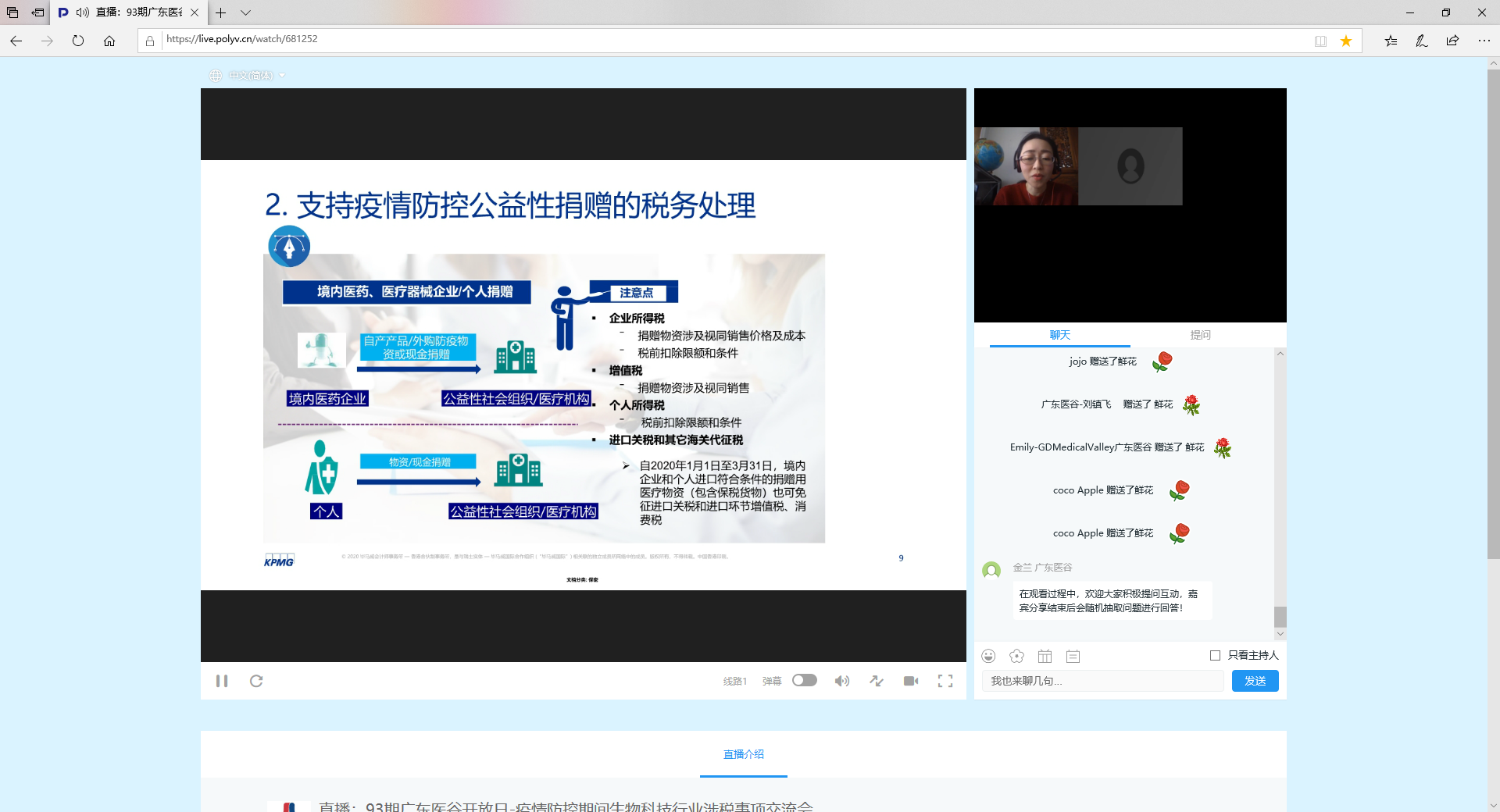Pause the live video playback

click(x=222, y=681)
